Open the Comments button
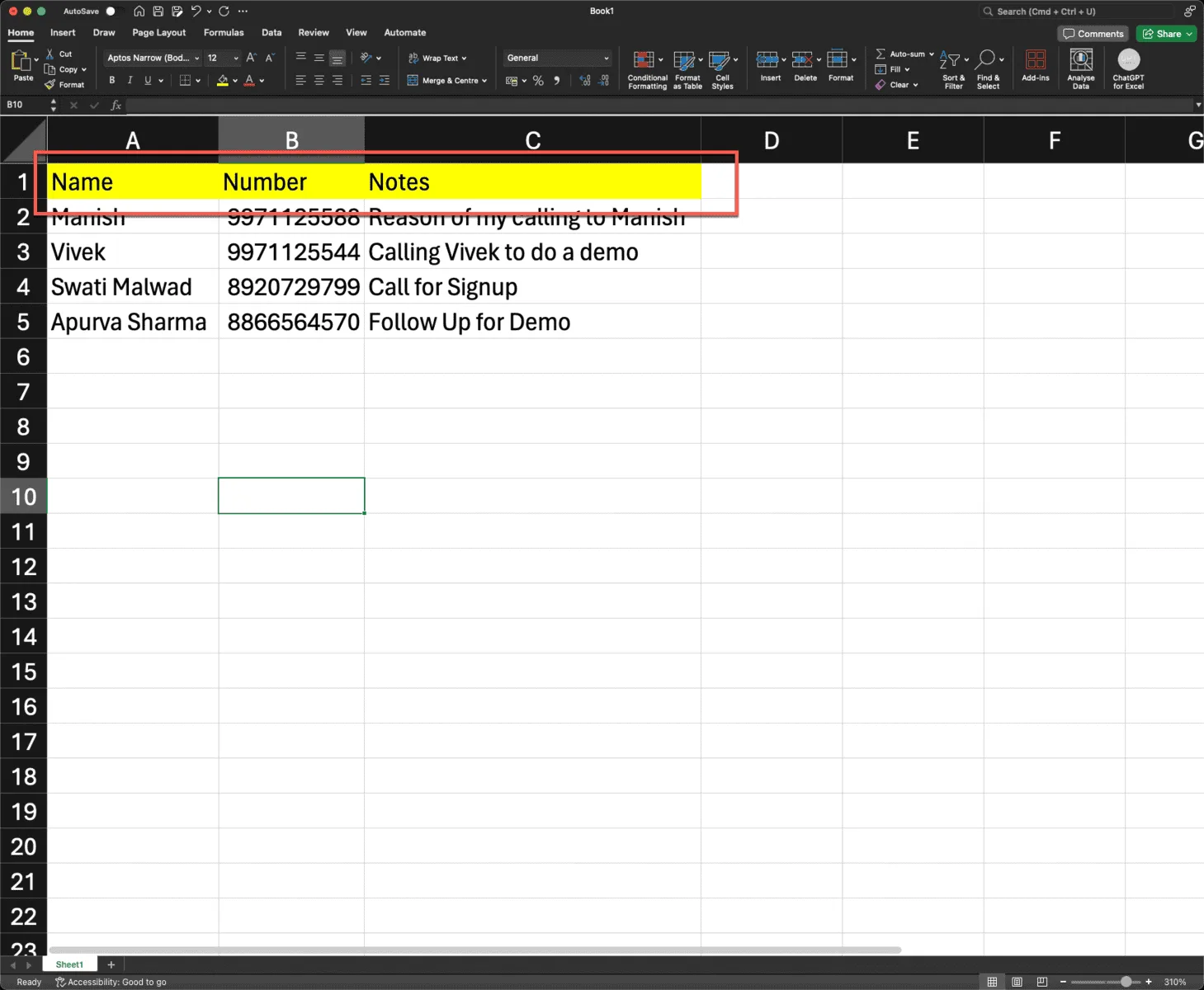This screenshot has height=990, width=1204. coord(1093,34)
